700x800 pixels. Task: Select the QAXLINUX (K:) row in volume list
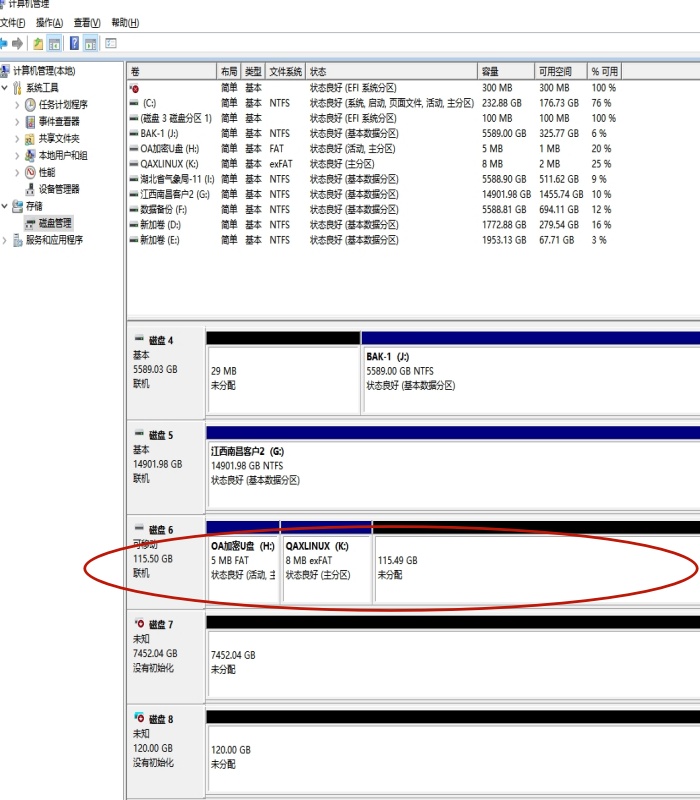click(170, 163)
